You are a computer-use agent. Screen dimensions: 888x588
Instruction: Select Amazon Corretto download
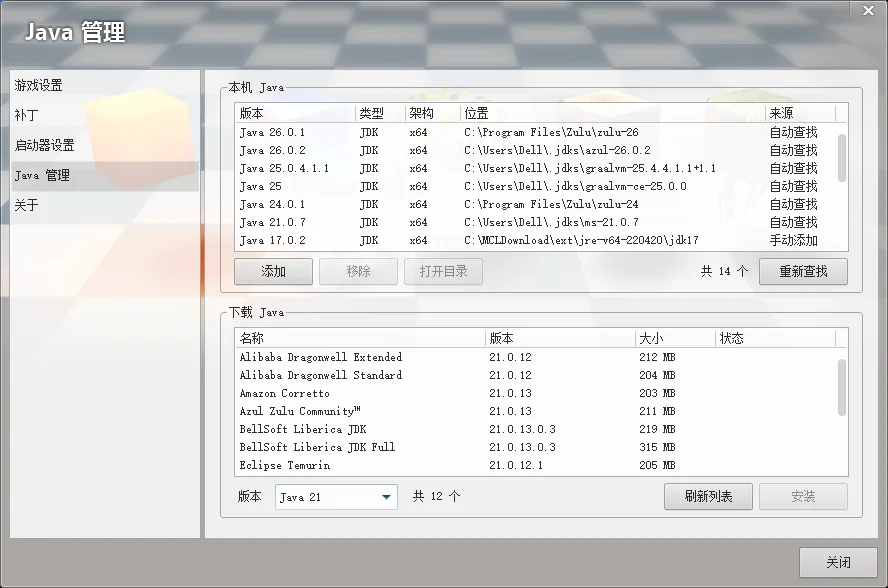(536, 393)
